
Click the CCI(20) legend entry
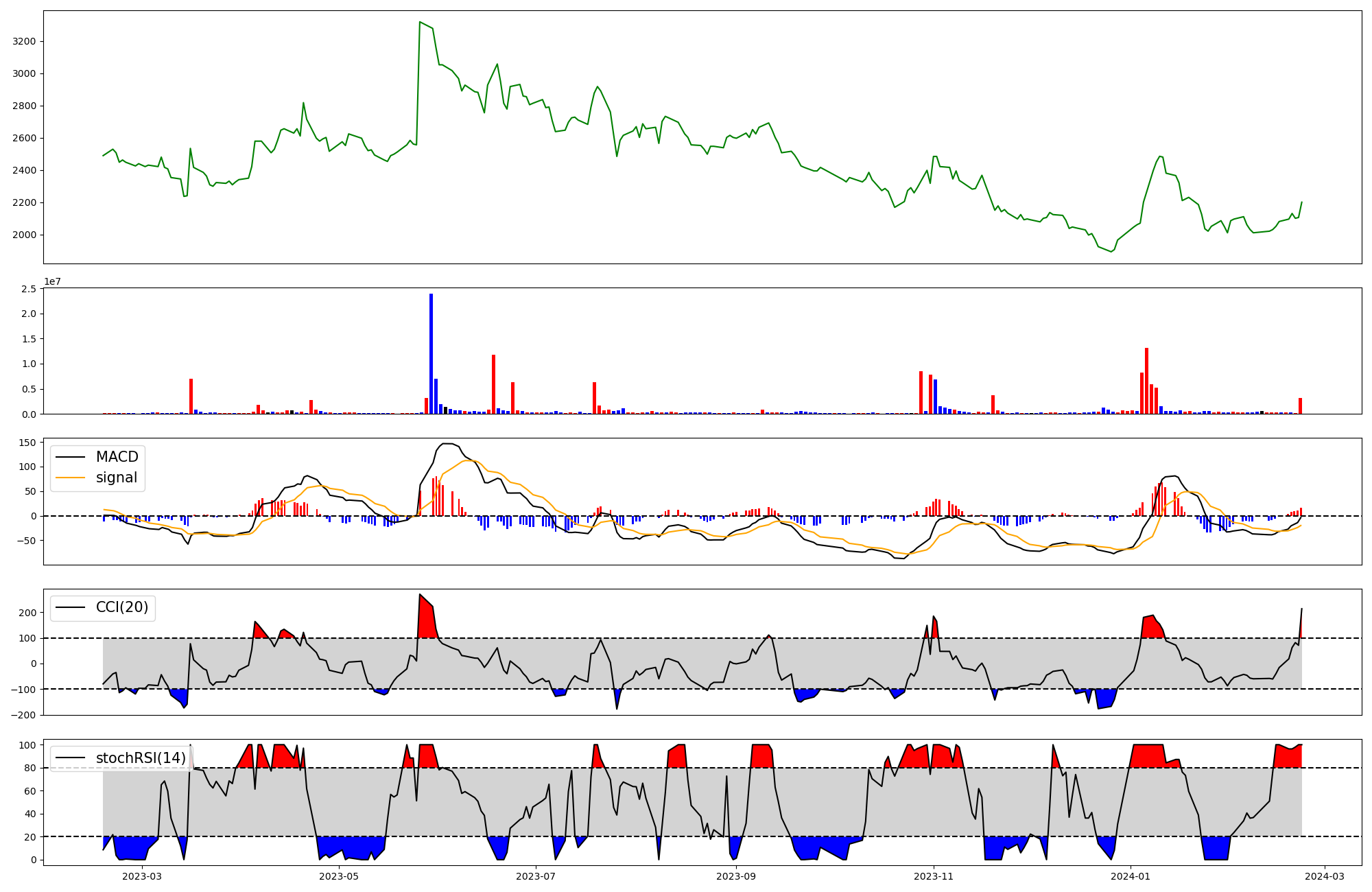pos(121,607)
